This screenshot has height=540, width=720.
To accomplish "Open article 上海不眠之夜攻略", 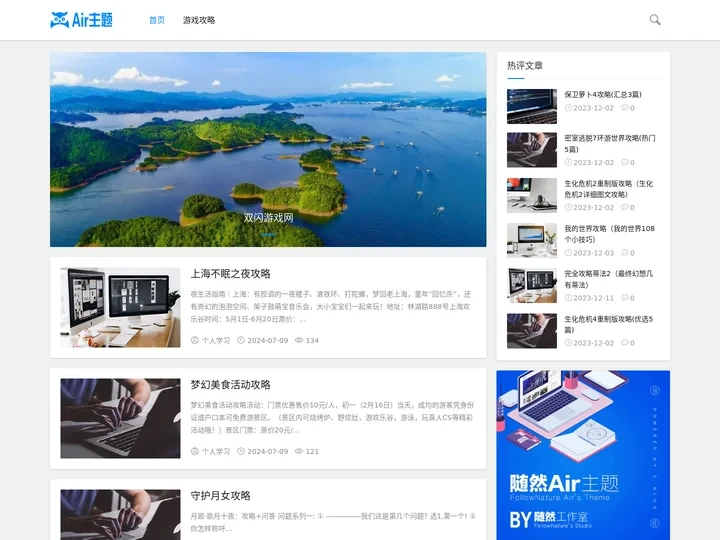I will tap(231, 274).
